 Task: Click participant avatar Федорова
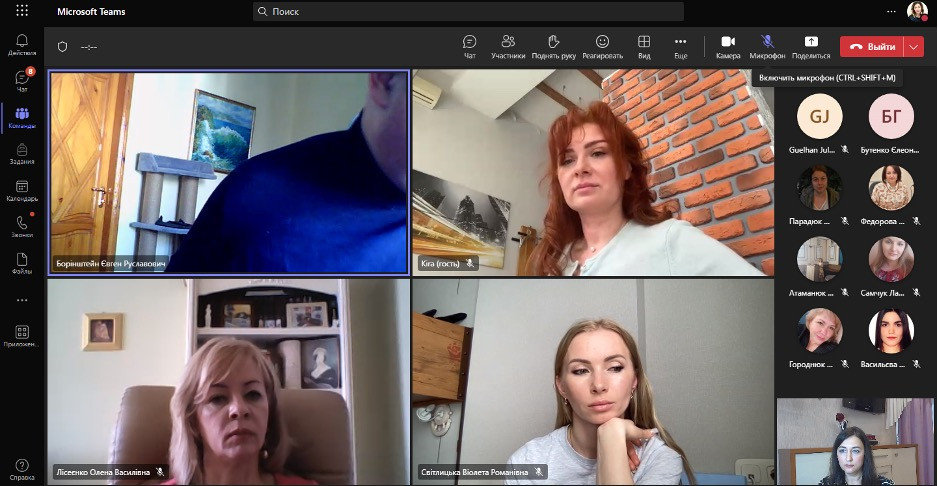(891, 188)
